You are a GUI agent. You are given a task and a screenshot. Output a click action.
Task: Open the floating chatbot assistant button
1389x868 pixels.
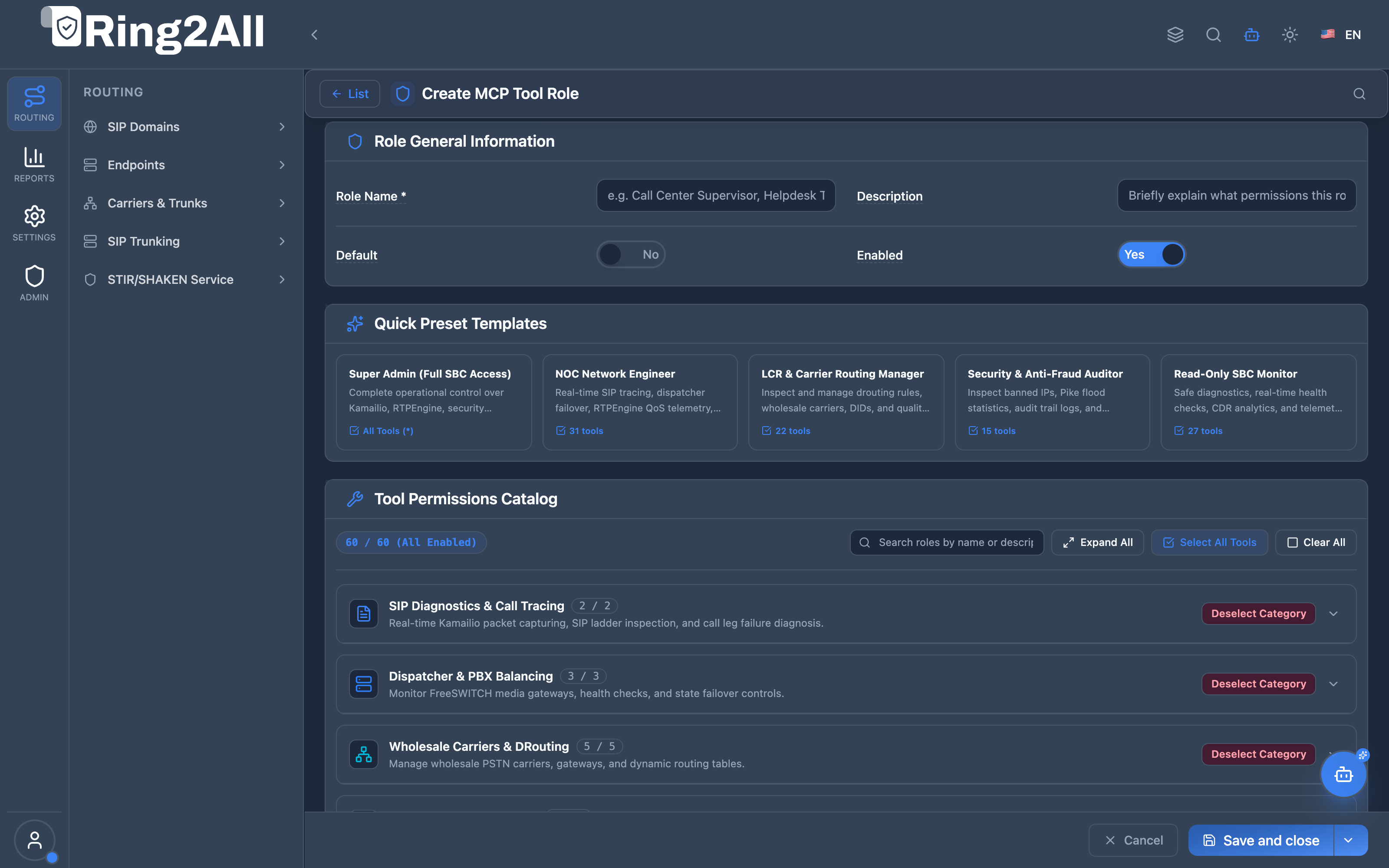tap(1344, 774)
